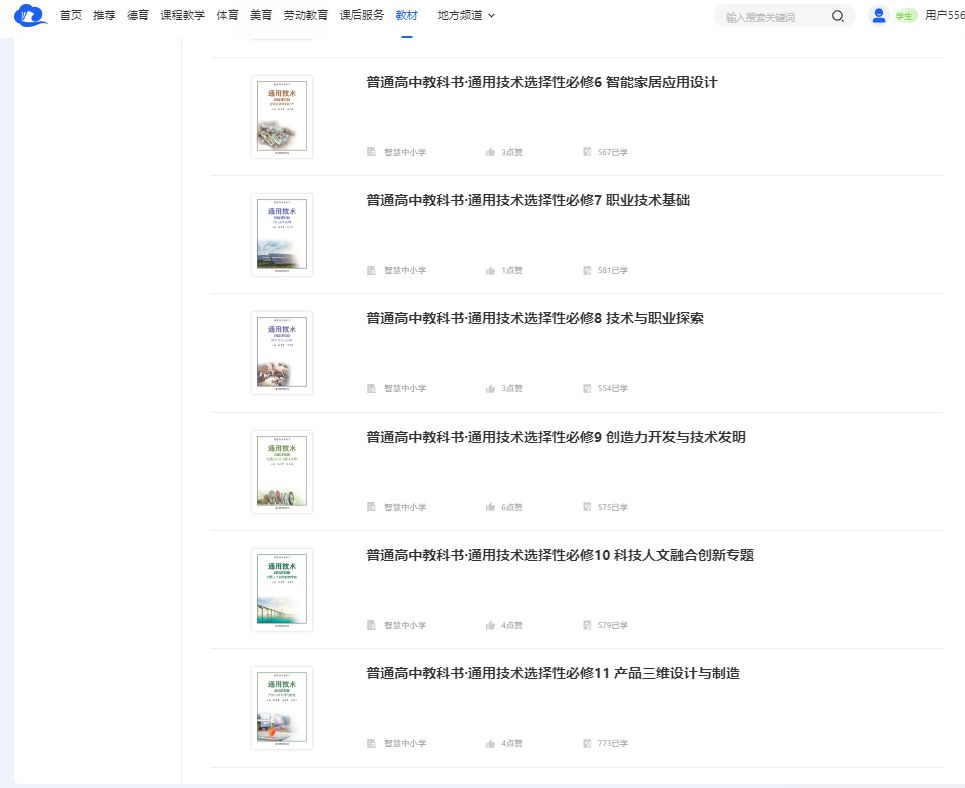This screenshot has width=965, height=788.
Task: Click thumbs-up icon for 技术与职业探索 textbook
Action: click(490, 388)
